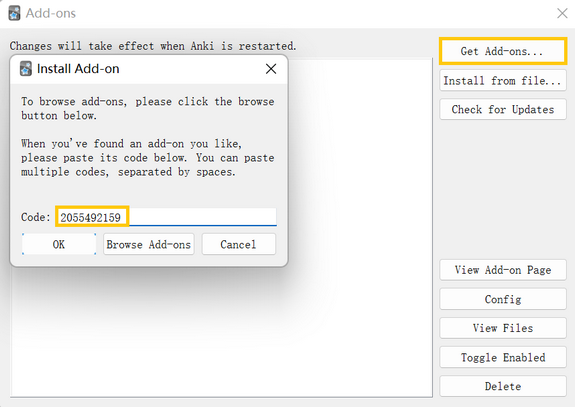Close the Add-ons window
The height and width of the screenshot is (407, 575).
[x=562, y=13]
